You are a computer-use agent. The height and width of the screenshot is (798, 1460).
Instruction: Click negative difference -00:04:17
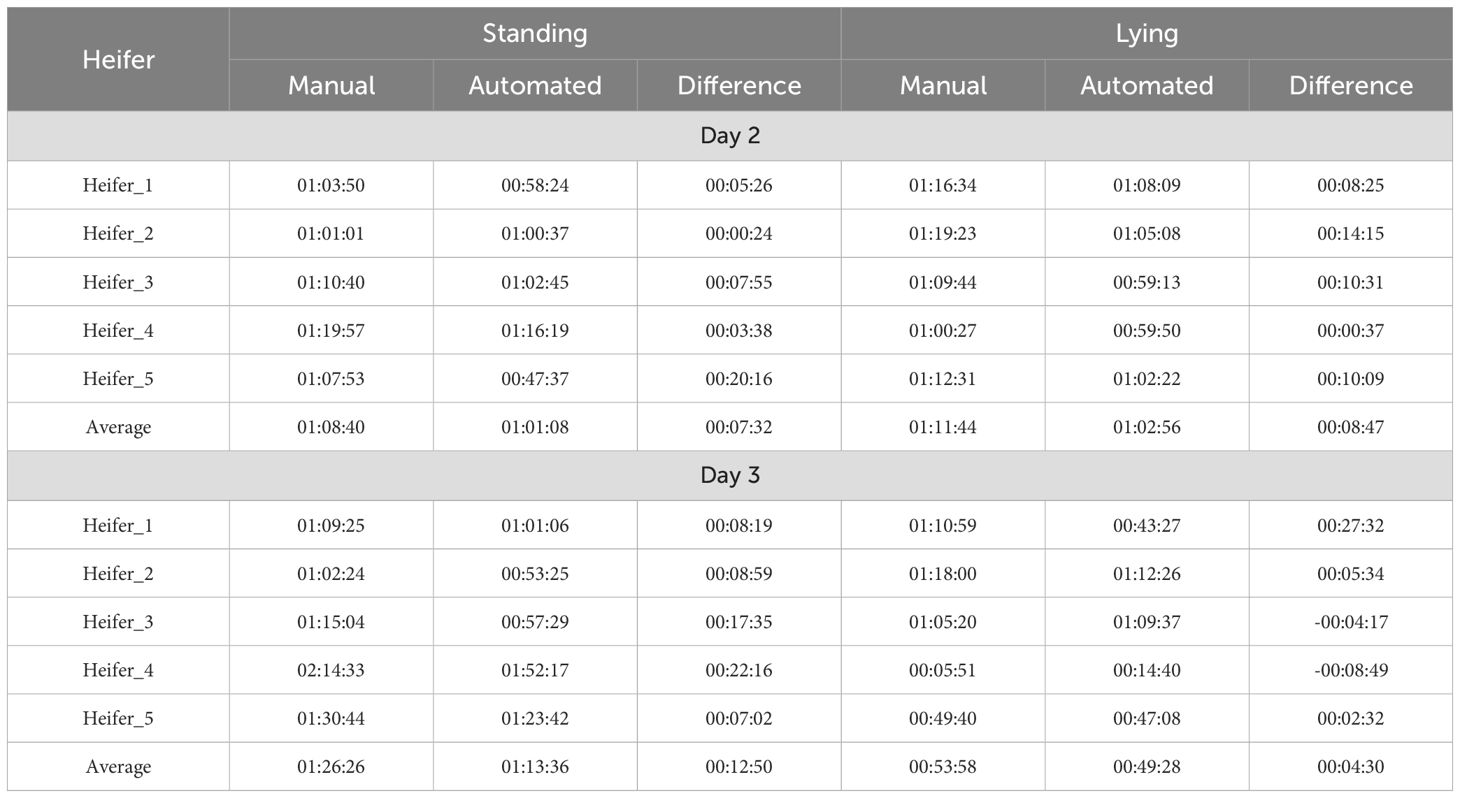point(1351,622)
